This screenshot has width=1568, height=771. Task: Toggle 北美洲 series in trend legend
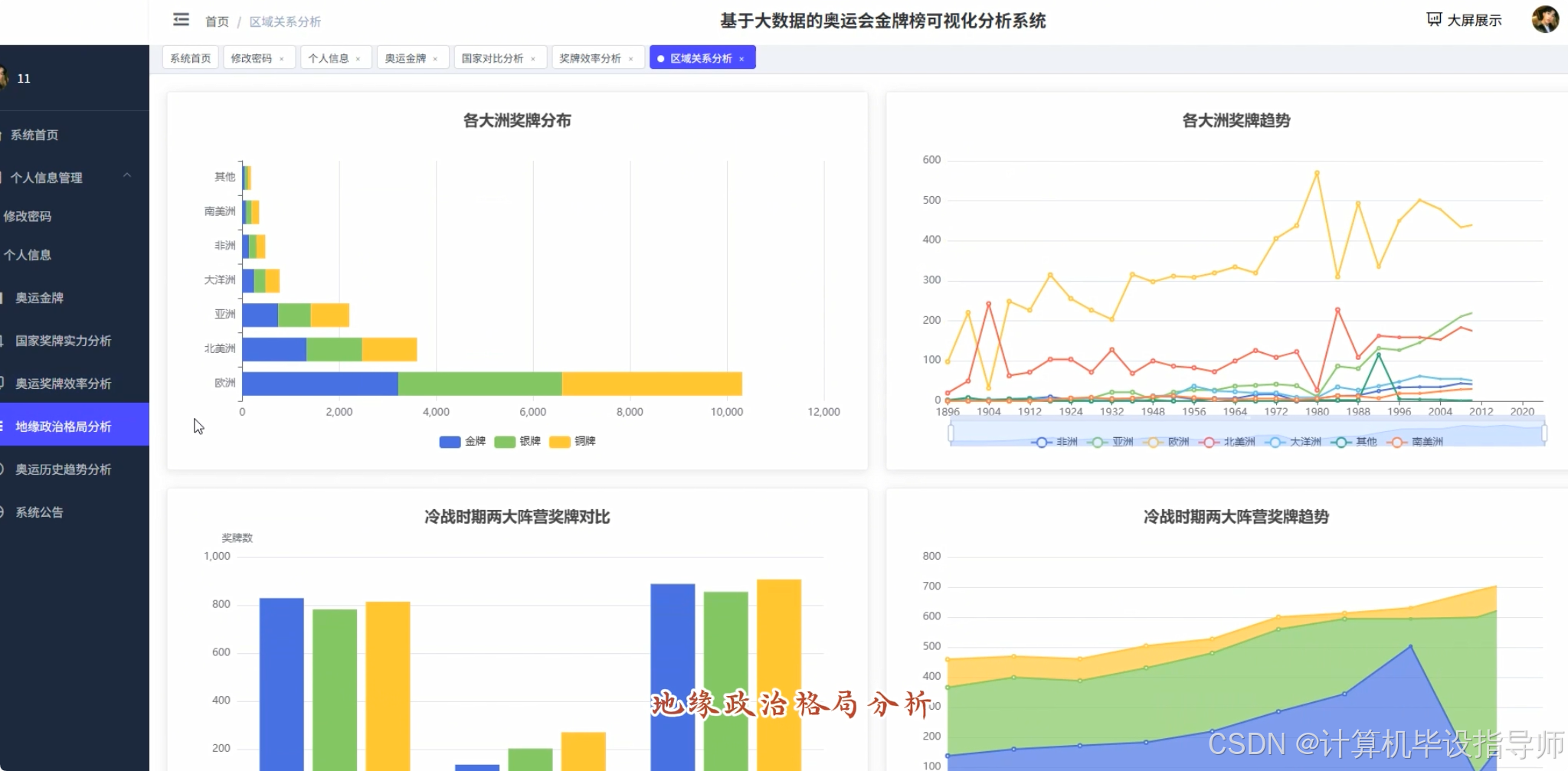point(1227,442)
